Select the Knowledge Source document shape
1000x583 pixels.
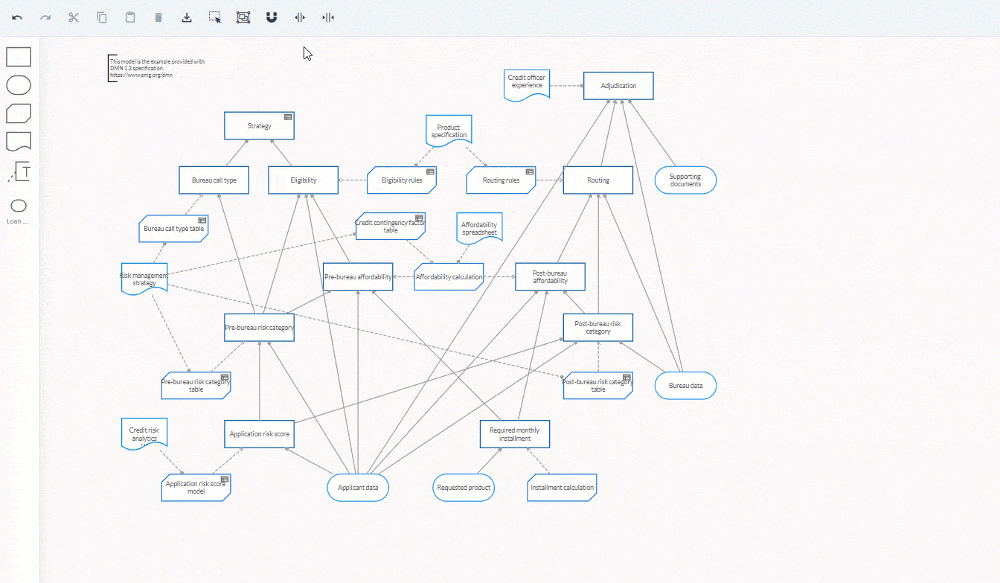18,142
